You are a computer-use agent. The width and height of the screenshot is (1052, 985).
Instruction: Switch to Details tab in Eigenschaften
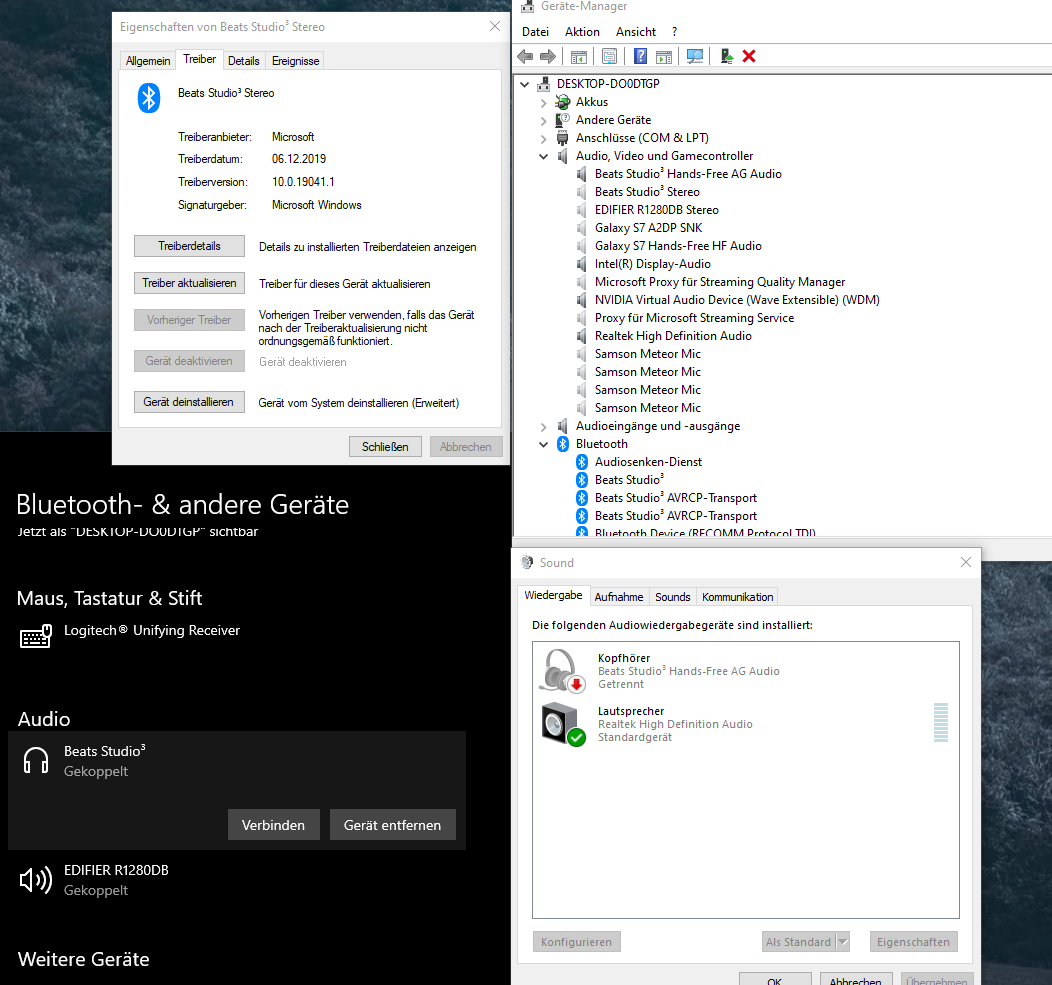tap(244, 61)
